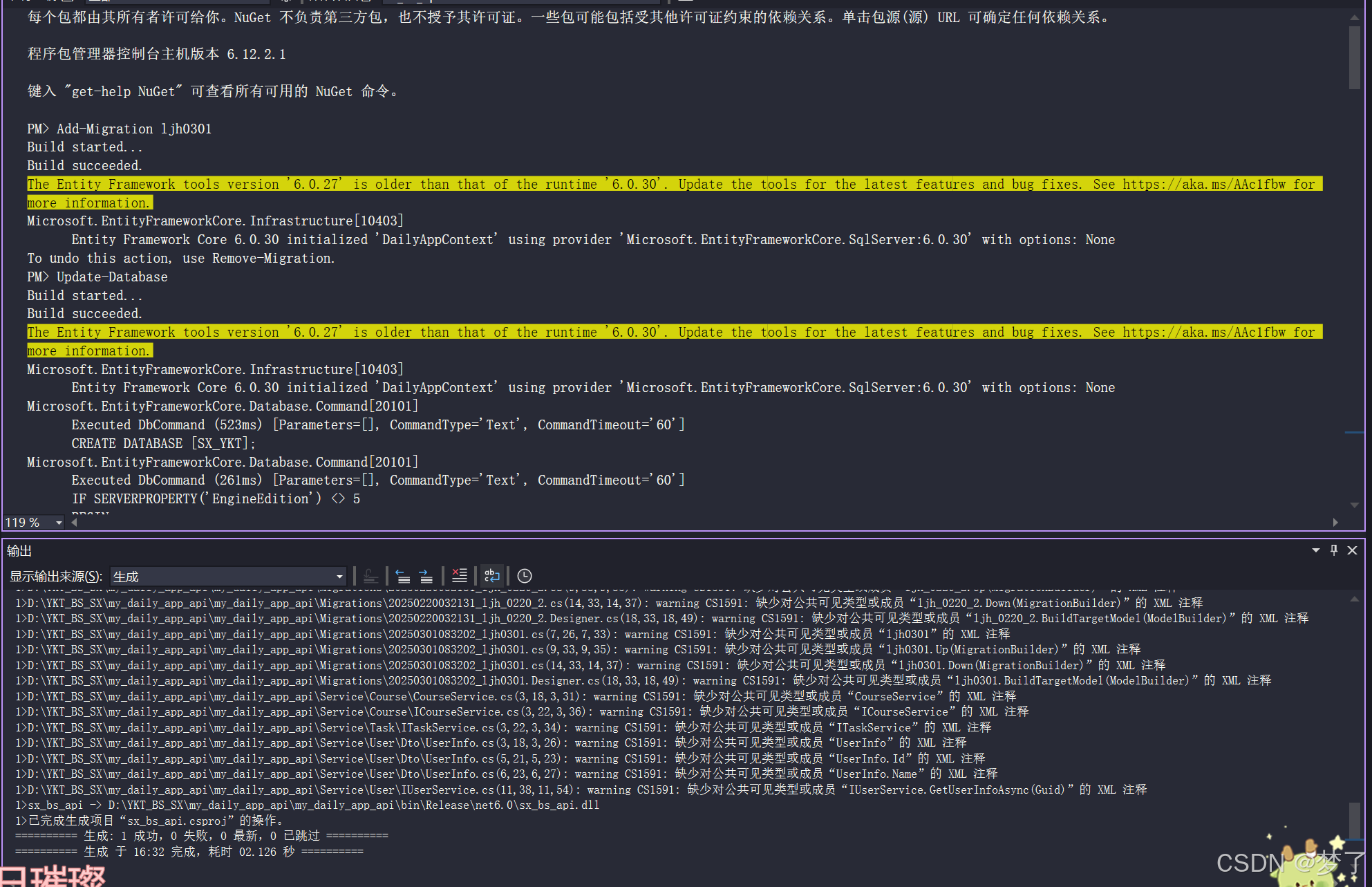Open the output source combo box
The width and height of the screenshot is (1372, 887).
[x=228, y=577]
